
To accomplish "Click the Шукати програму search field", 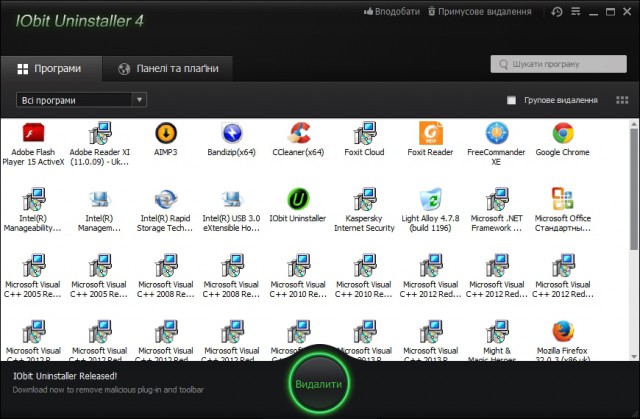I will 558,64.
